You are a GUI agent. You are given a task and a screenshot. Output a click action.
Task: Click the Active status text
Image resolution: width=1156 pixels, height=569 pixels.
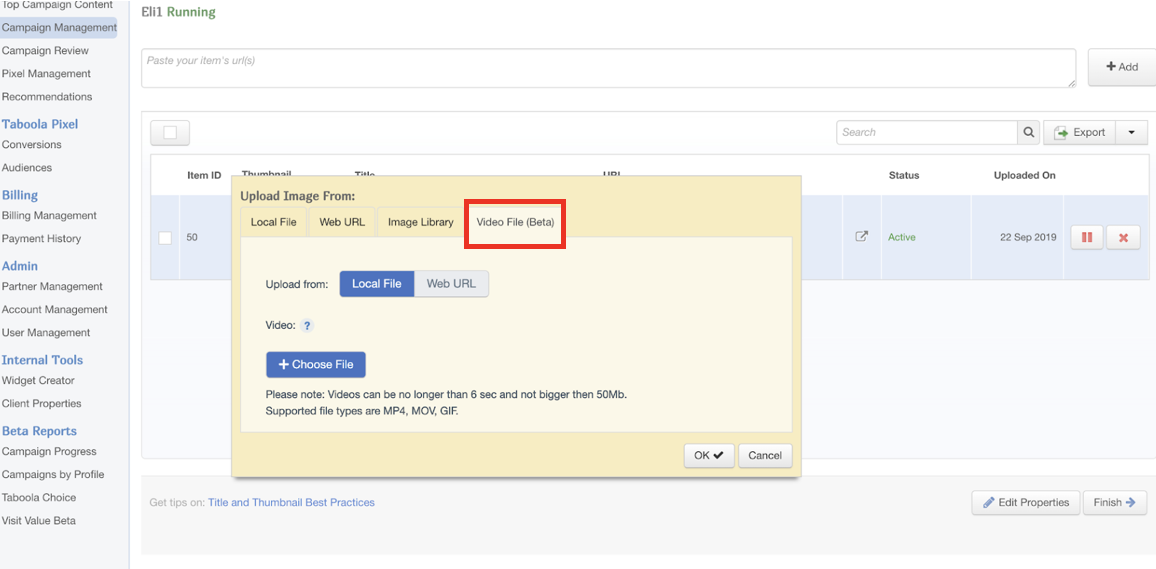tap(902, 237)
